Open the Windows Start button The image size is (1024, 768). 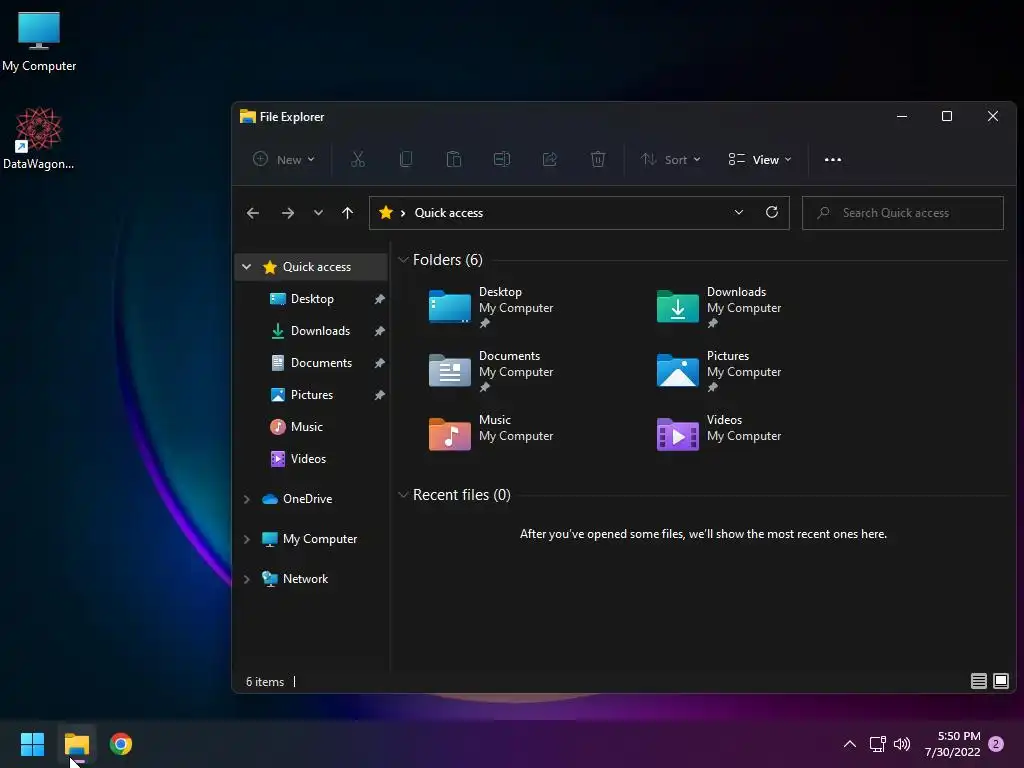(x=32, y=744)
